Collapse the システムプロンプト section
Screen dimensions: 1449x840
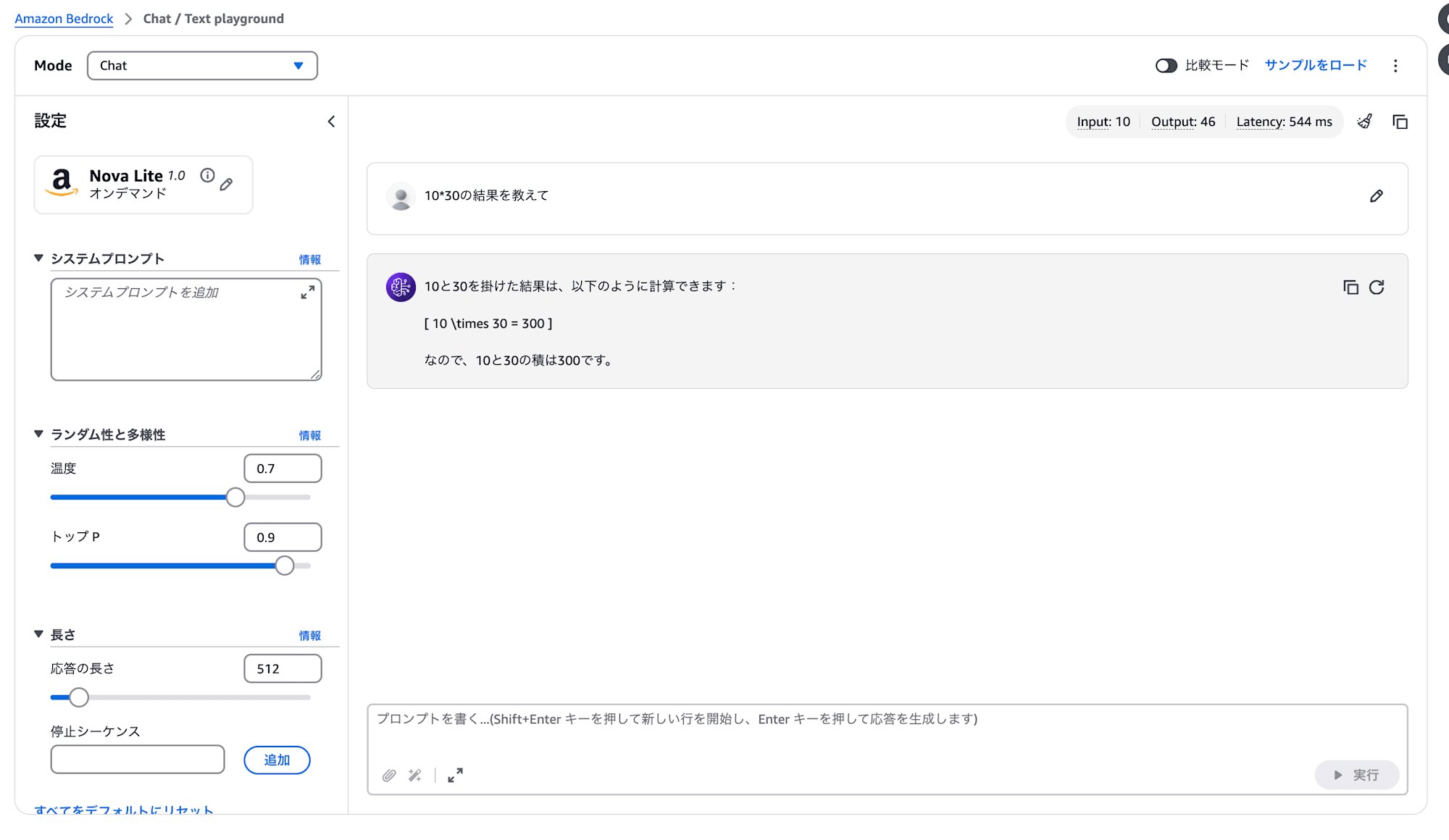tap(38, 258)
